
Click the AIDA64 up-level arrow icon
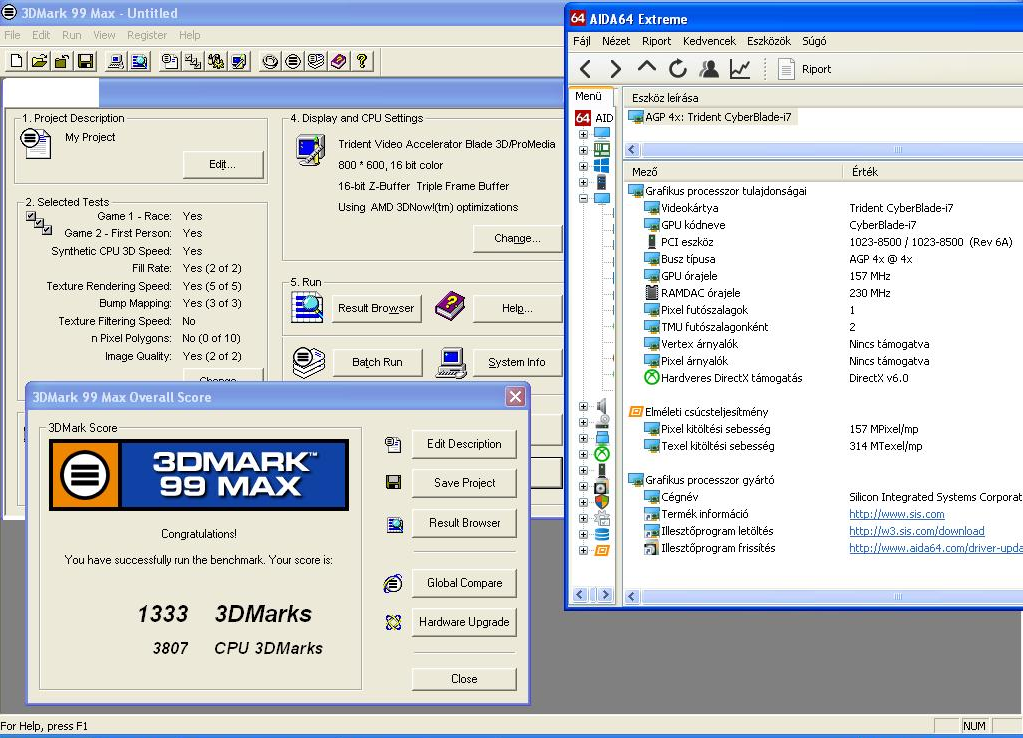pyautogui.click(x=647, y=67)
